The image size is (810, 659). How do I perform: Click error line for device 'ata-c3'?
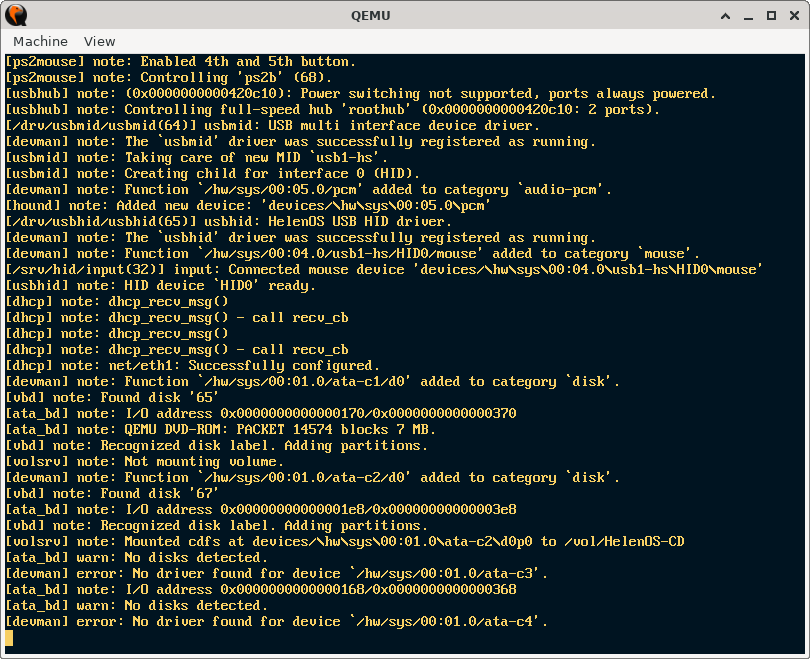277,574
